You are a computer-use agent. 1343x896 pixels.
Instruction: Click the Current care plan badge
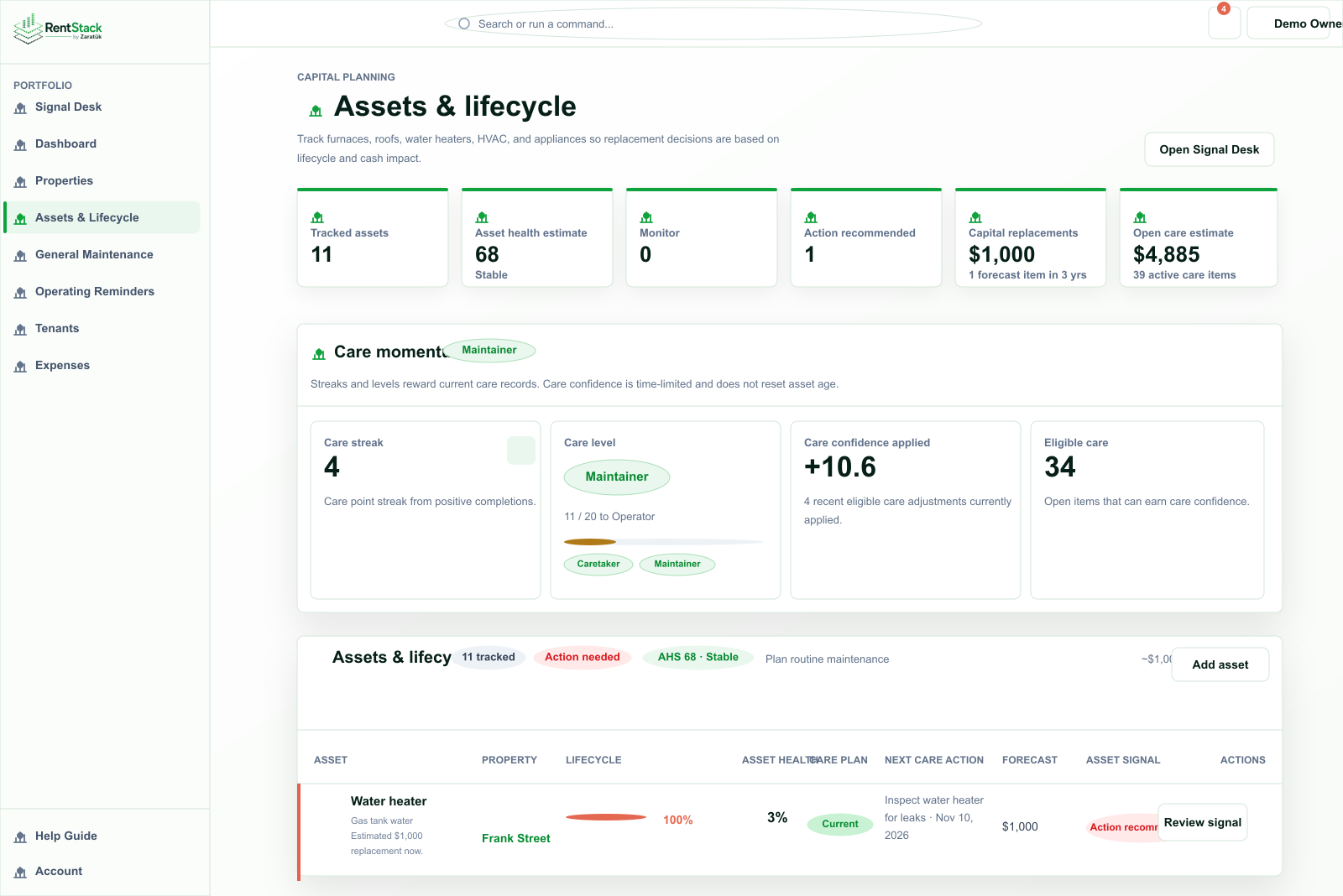point(840,824)
